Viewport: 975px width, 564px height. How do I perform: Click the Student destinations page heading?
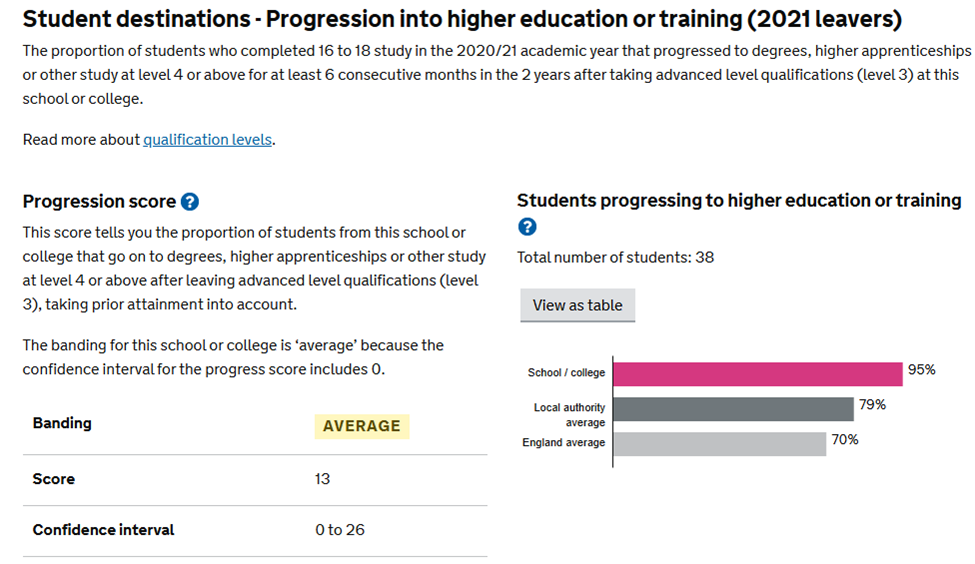pos(461,19)
